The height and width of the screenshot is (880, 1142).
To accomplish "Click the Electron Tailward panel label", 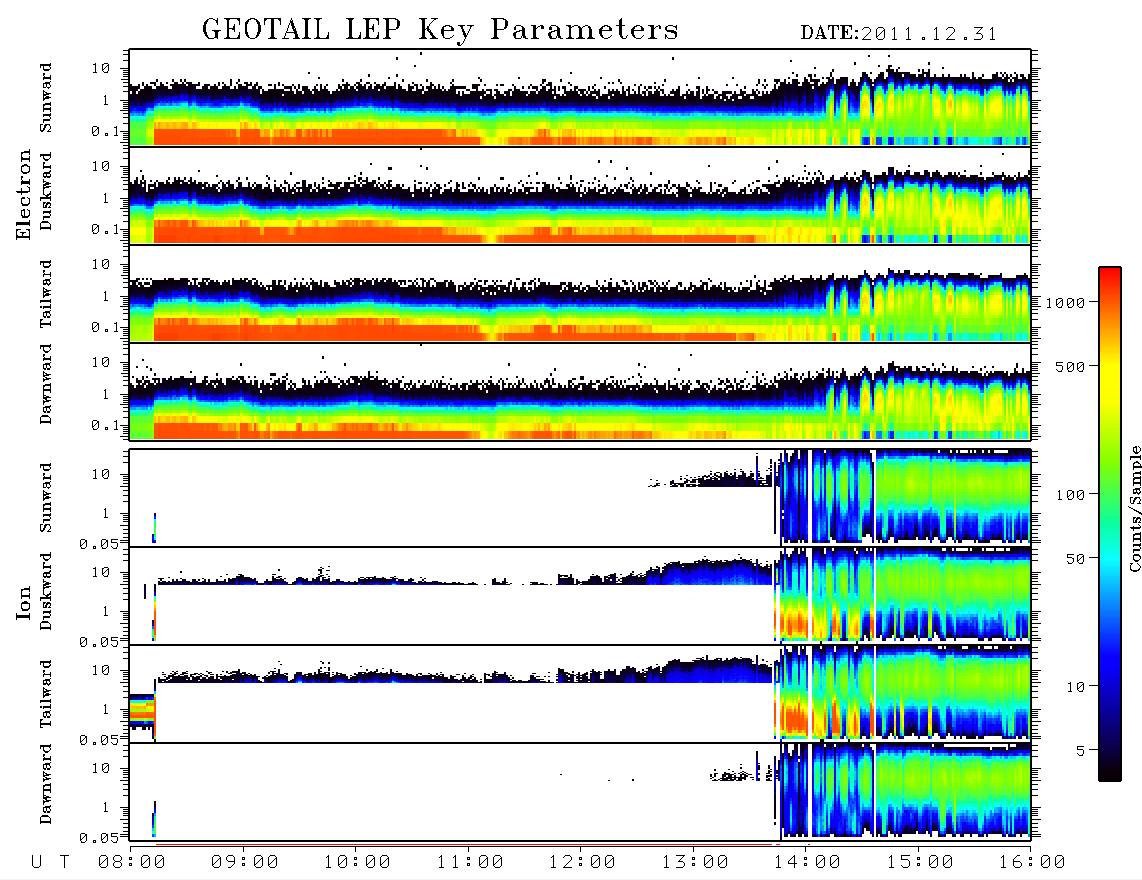I will pyautogui.click(x=46, y=294).
